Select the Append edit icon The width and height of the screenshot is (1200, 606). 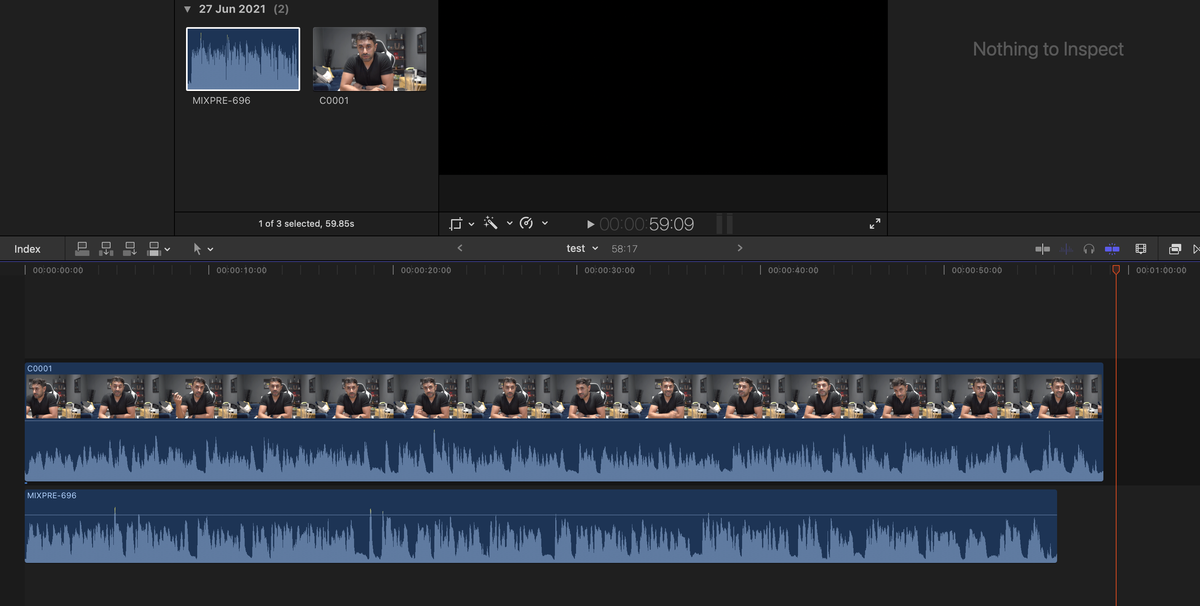[x=129, y=248]
